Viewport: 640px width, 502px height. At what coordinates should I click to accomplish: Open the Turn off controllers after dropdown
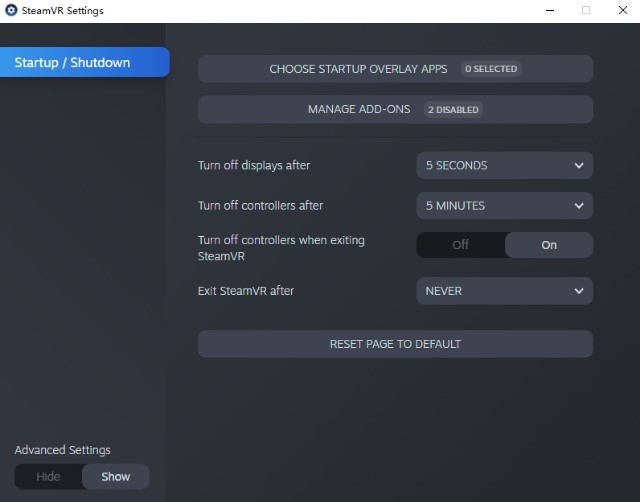504,205
